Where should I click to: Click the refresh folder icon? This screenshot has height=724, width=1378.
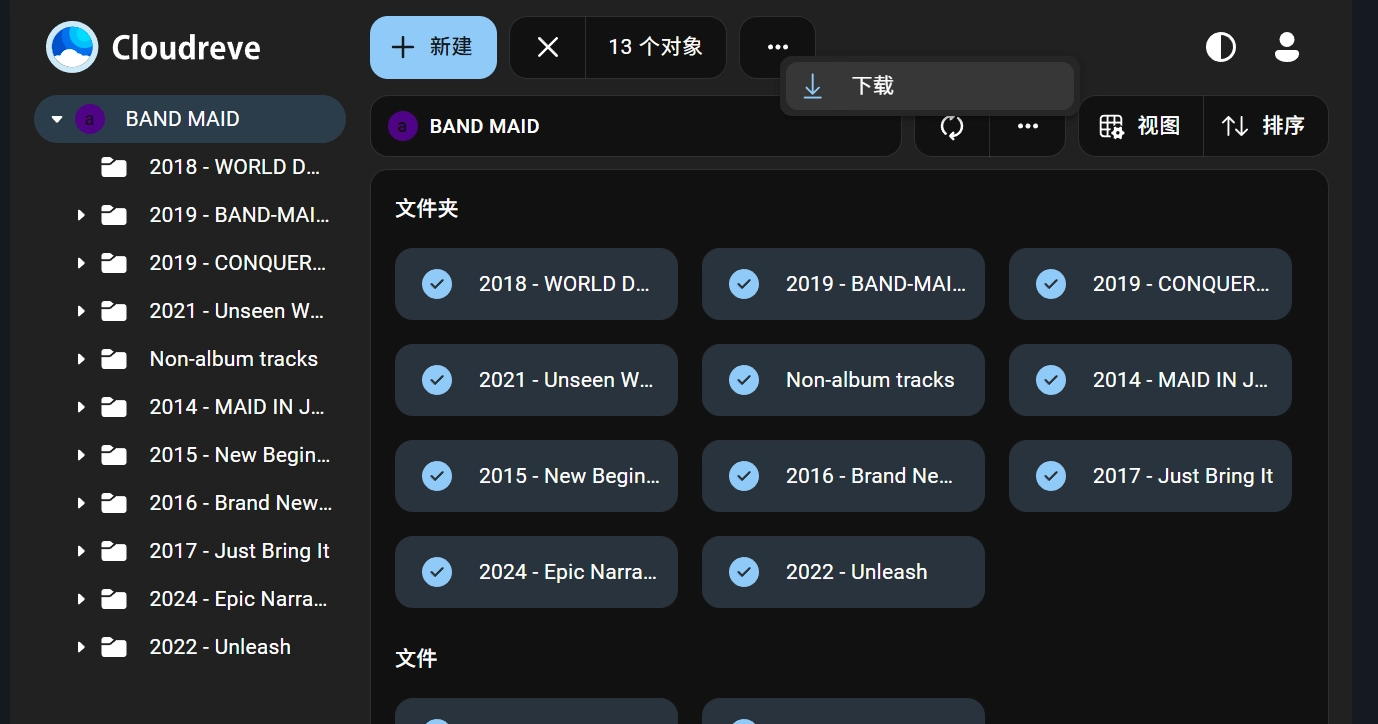[x=952, y=126]
